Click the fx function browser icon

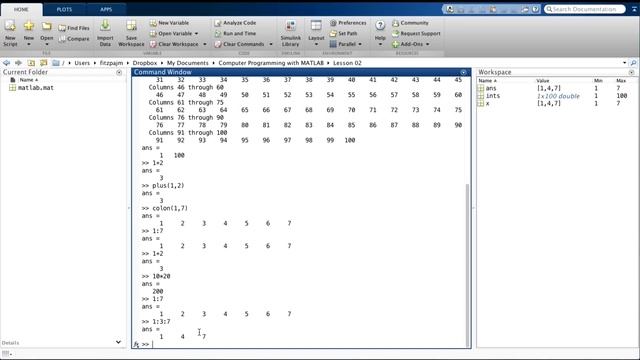(136, 344)
